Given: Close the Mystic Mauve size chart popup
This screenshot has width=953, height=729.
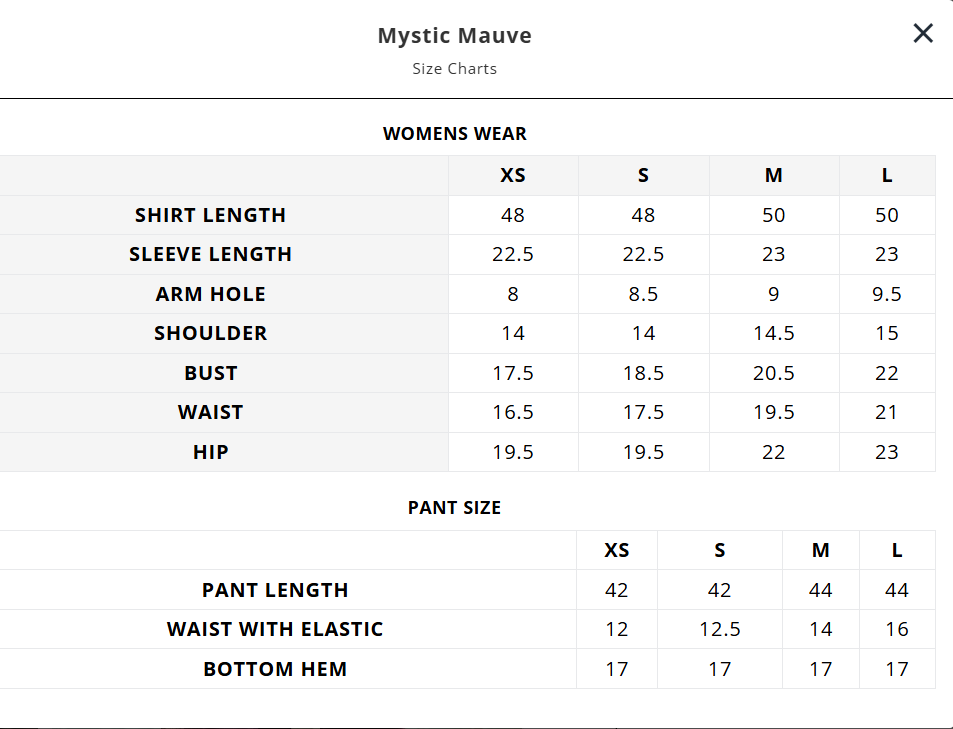Looking at the screenshot, I should 922,34.
